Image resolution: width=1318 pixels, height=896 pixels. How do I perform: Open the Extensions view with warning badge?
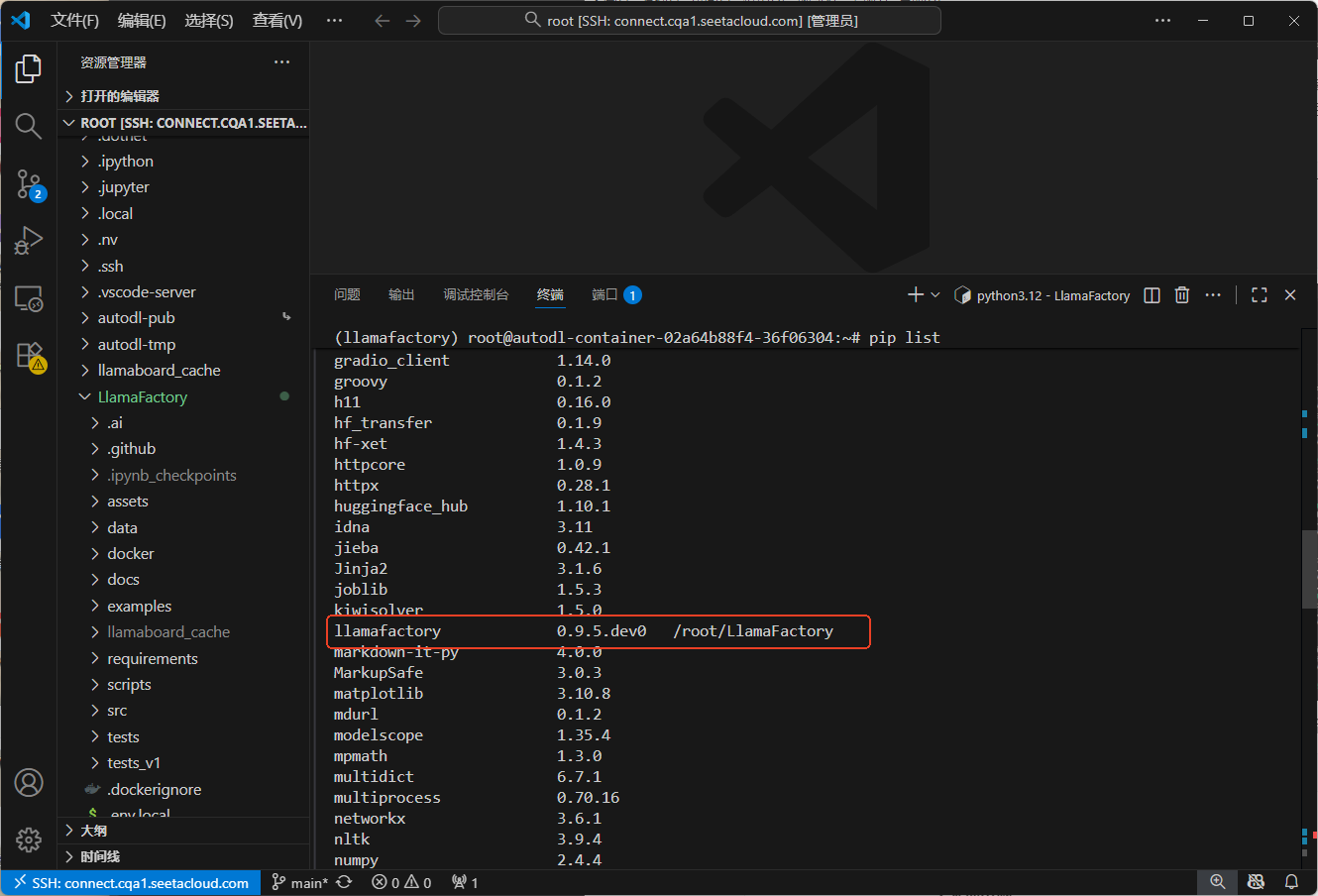tap(29, 356)
